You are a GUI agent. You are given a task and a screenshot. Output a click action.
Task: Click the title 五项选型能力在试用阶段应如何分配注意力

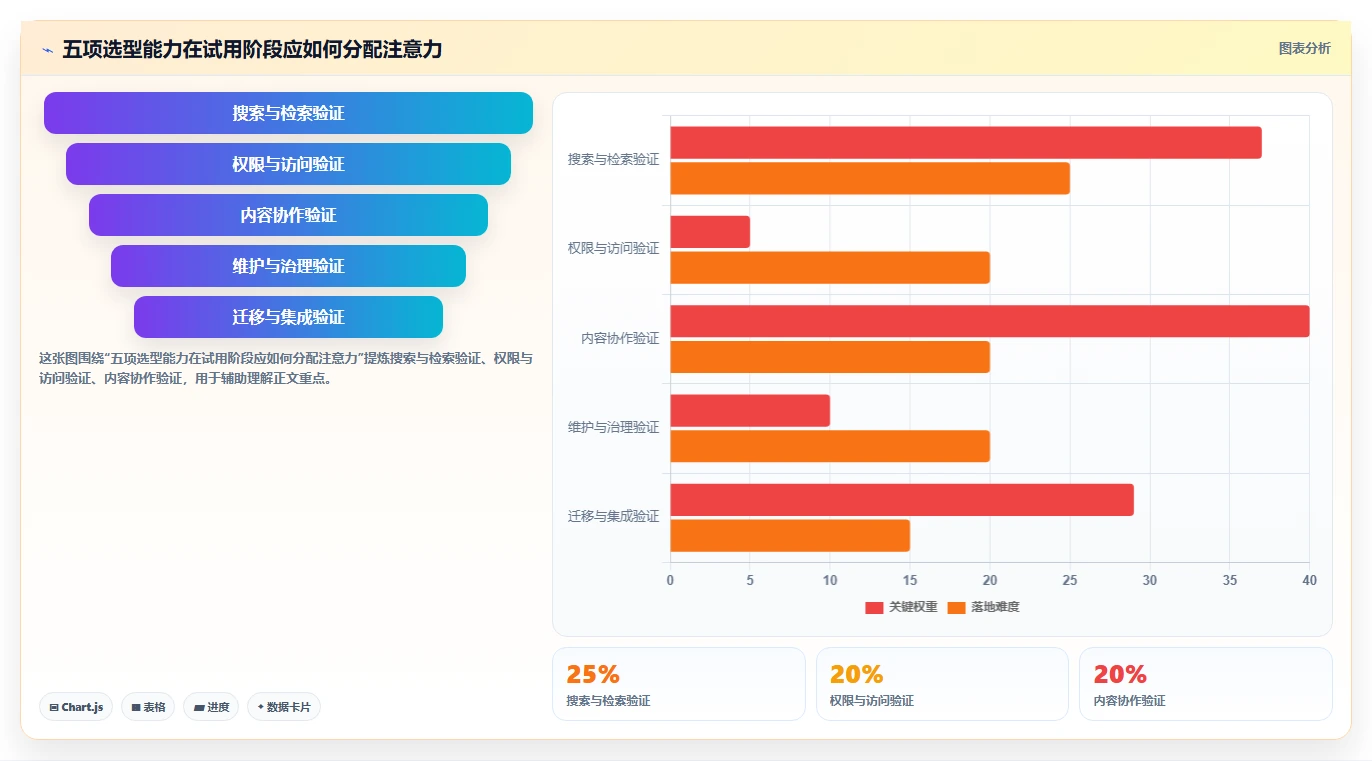click(x=252, y=49)
